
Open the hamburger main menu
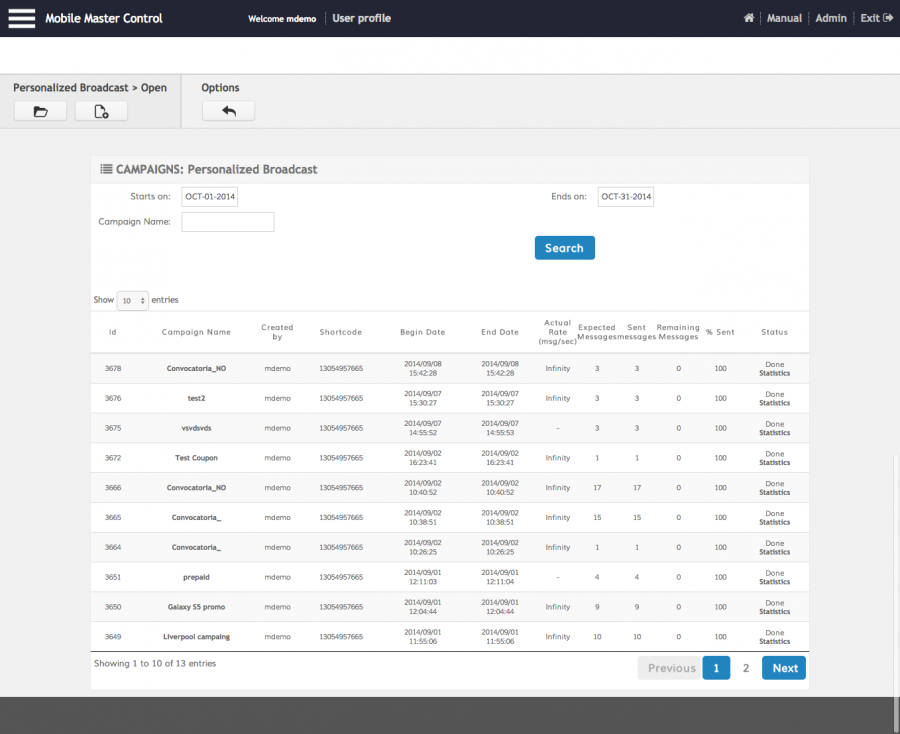tap(21, 18)
